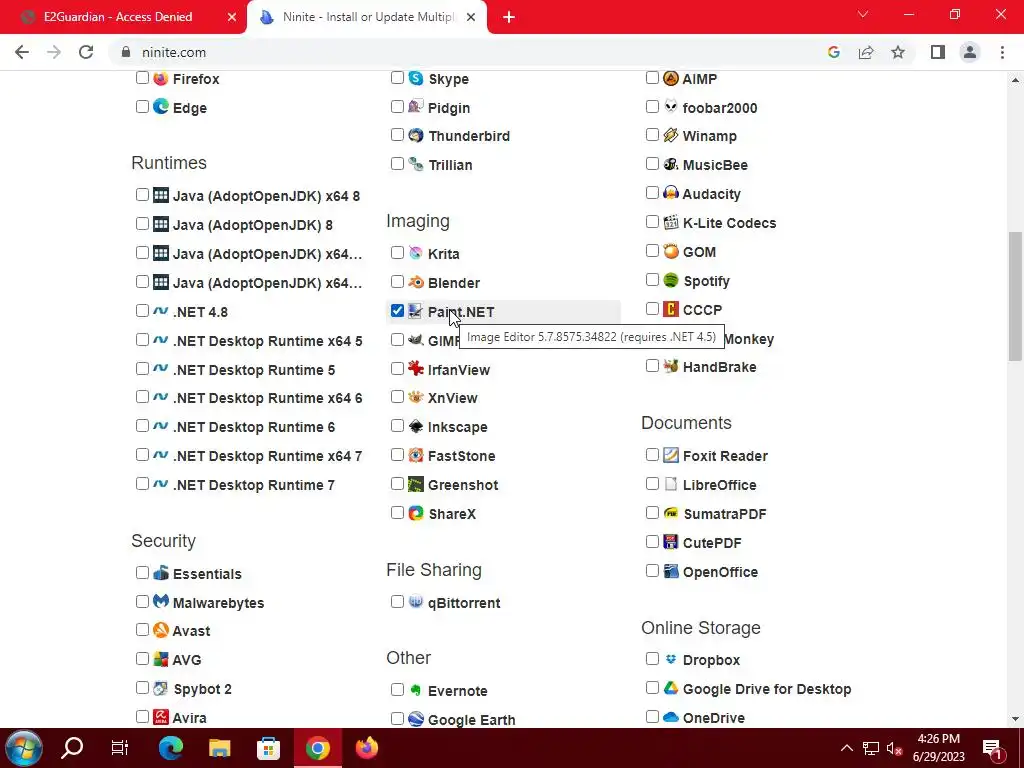Open the Windows Start menu
Viewport: 1024px width, 768px height.
24,748
